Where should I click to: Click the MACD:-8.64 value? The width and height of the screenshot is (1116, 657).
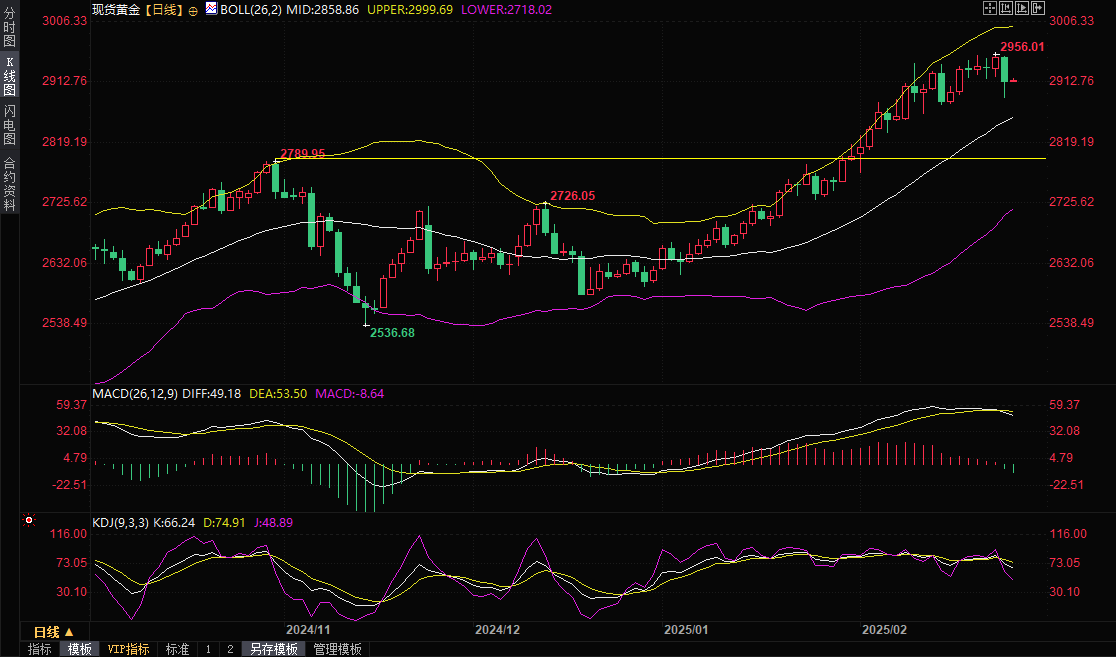[349, 394]
